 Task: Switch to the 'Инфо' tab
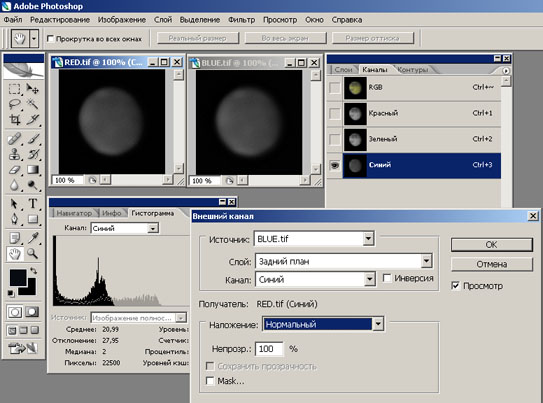click(x=112, y=213)
